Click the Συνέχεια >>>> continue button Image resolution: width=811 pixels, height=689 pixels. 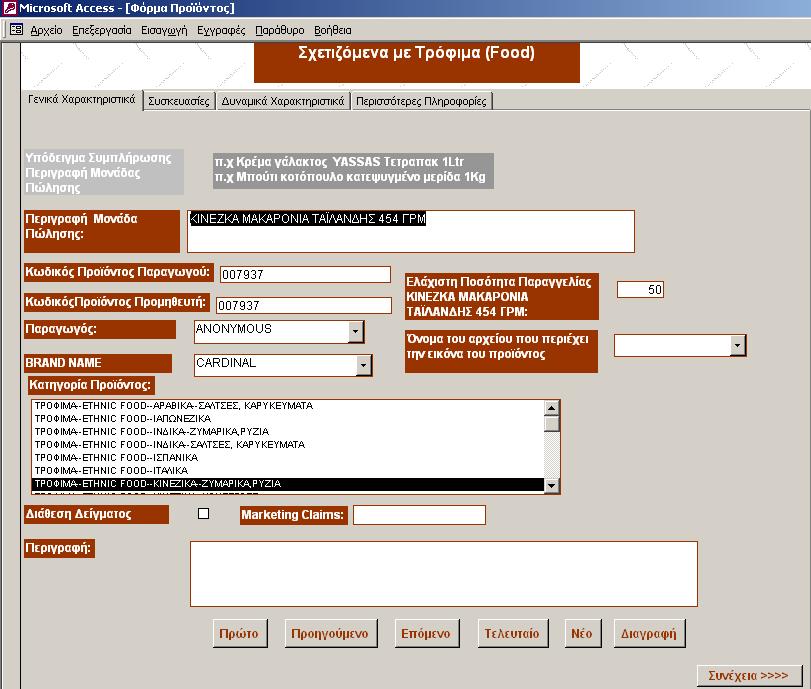(749, 676)
